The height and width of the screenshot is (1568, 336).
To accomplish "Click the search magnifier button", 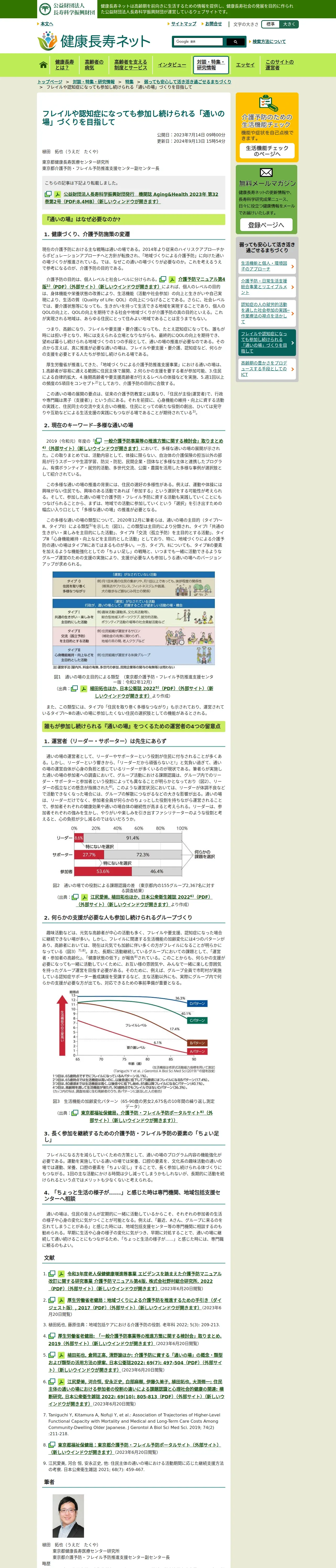I will click(x=235, y=42).
